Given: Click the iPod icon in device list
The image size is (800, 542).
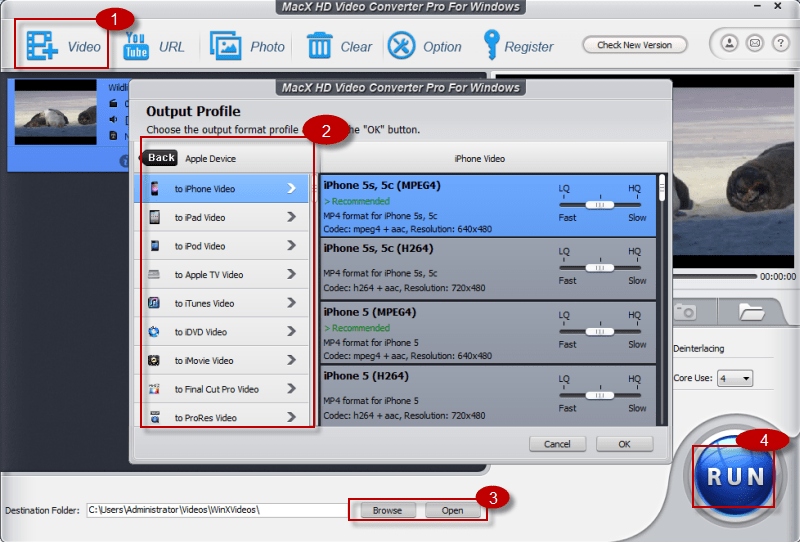Looking at the screenshot, I should (155, 245).
